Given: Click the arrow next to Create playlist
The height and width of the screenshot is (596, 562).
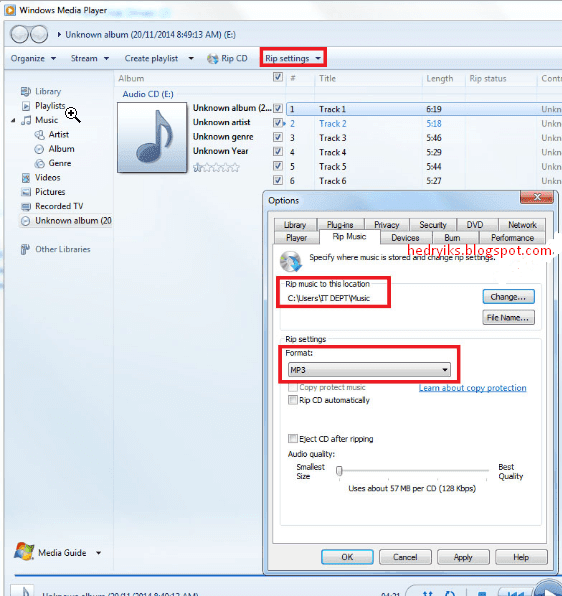Looking at the screenshot, I should 191,59.
